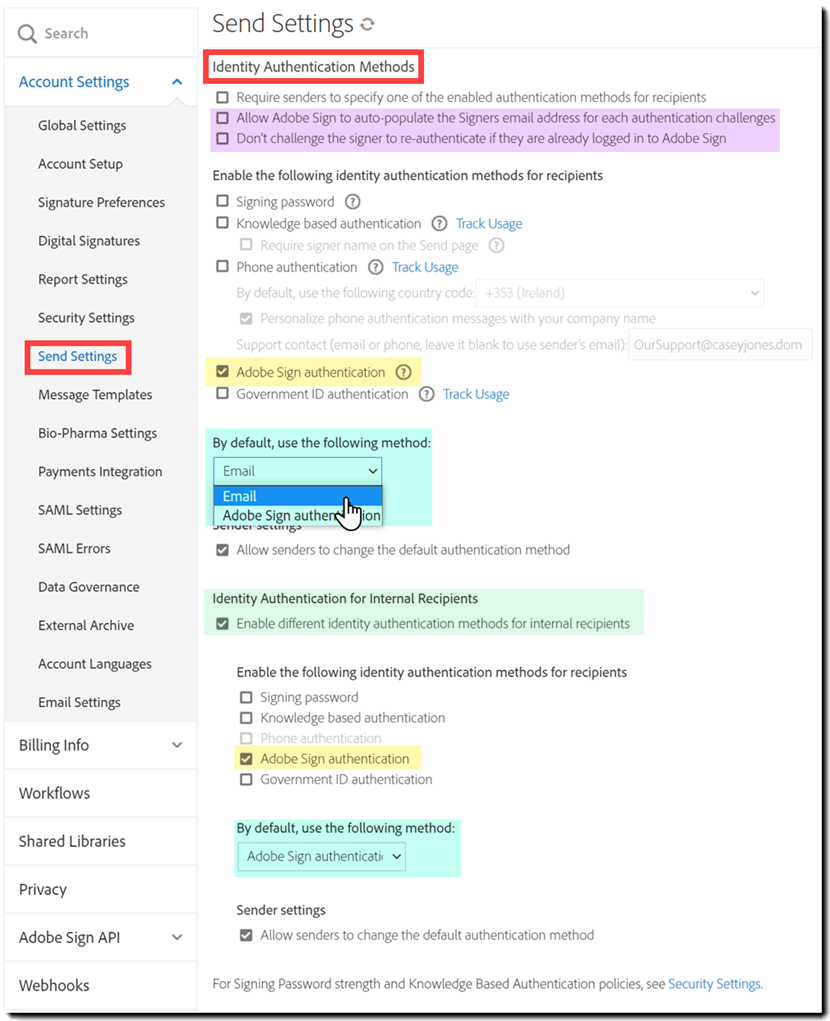Choose Adobe Sign authentication in open dropdown list
This screenshot has width=830, height=1021.
click(297, 515)
